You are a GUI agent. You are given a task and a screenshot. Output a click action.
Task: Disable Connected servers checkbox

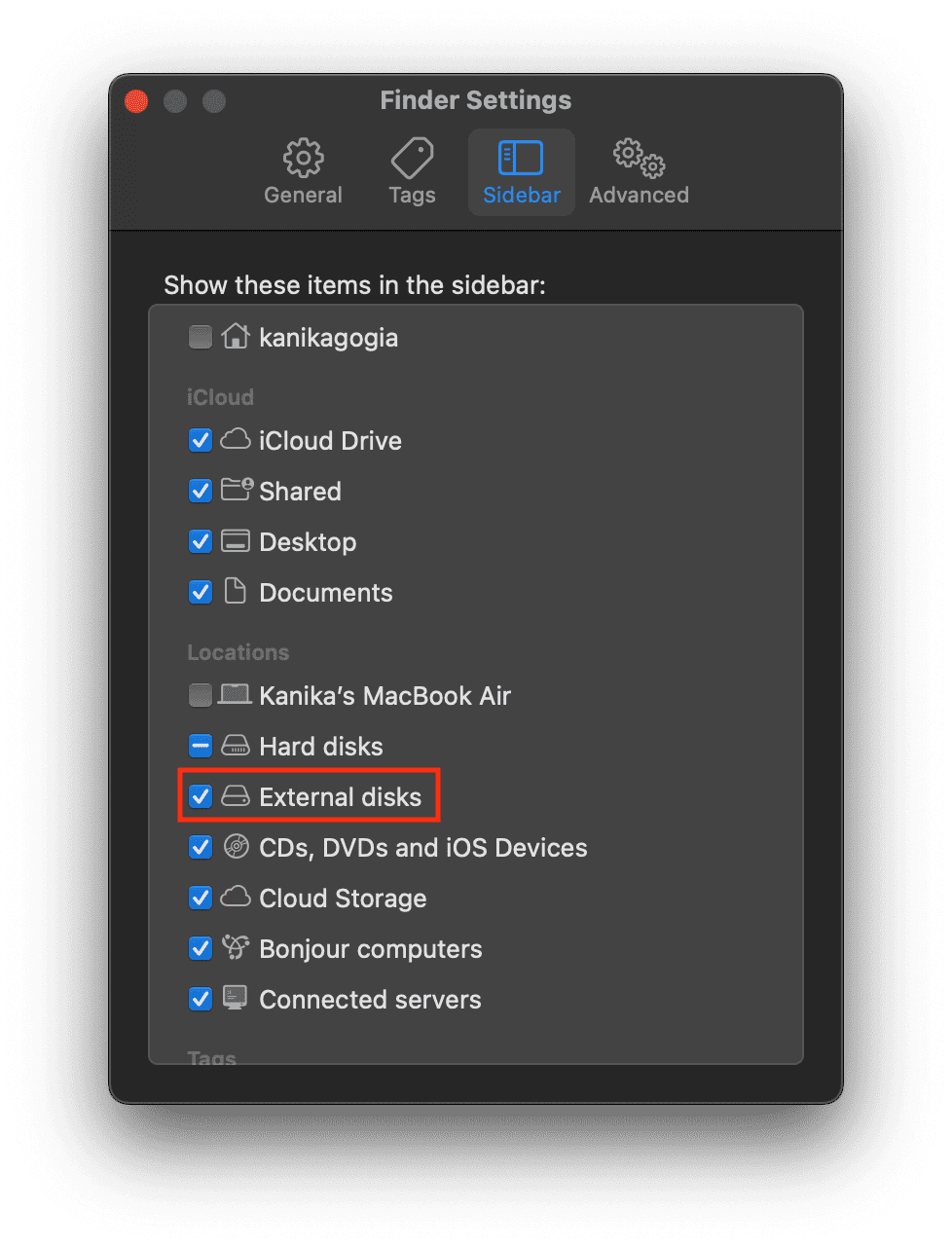point(201,1000)
